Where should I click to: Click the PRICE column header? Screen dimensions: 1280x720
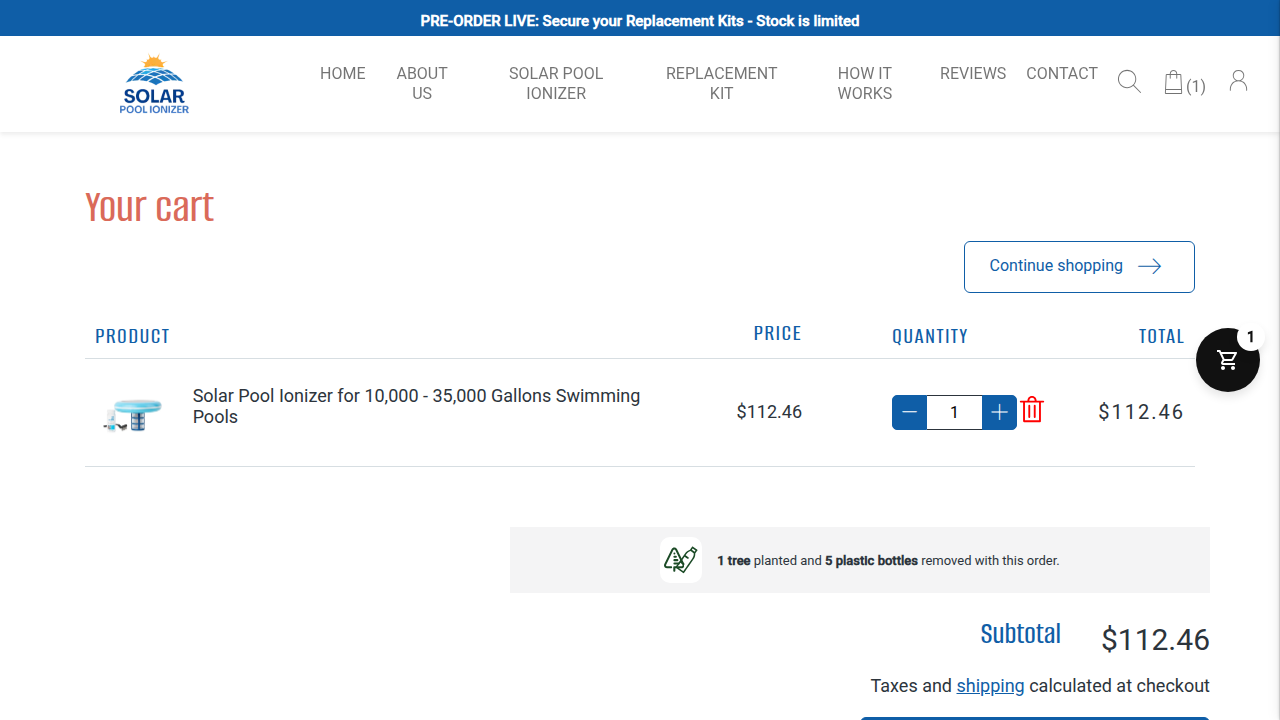pyautogui.click(x=778, y=333)
